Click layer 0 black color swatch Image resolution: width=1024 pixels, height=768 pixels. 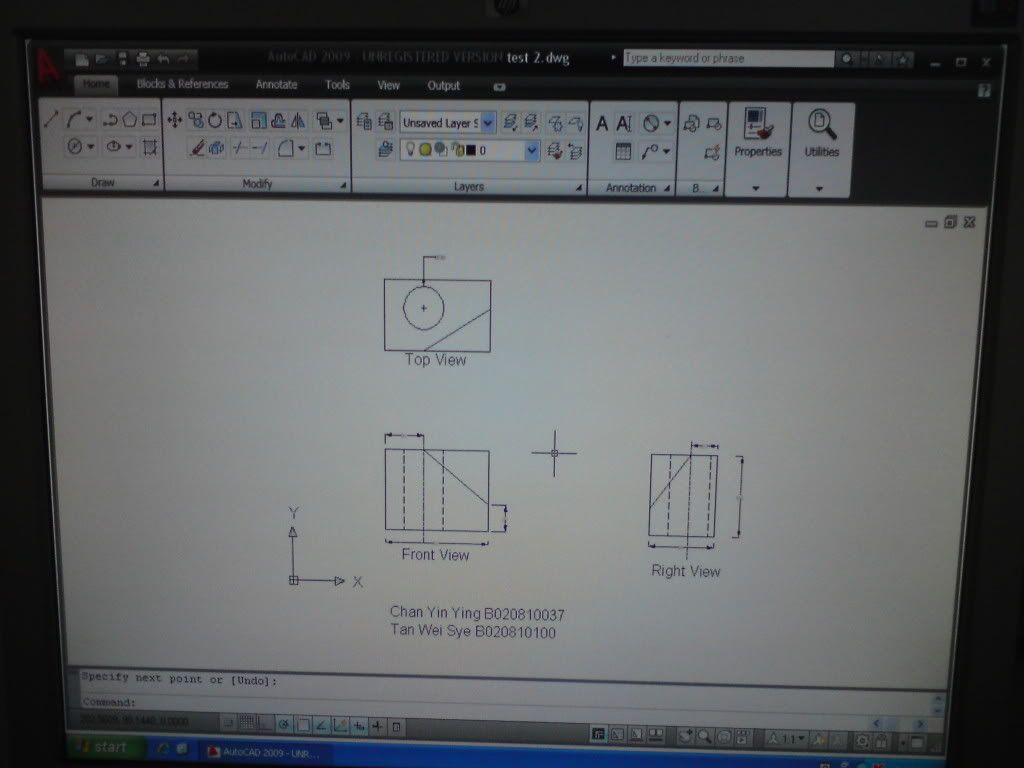click(x=470, y=151)
